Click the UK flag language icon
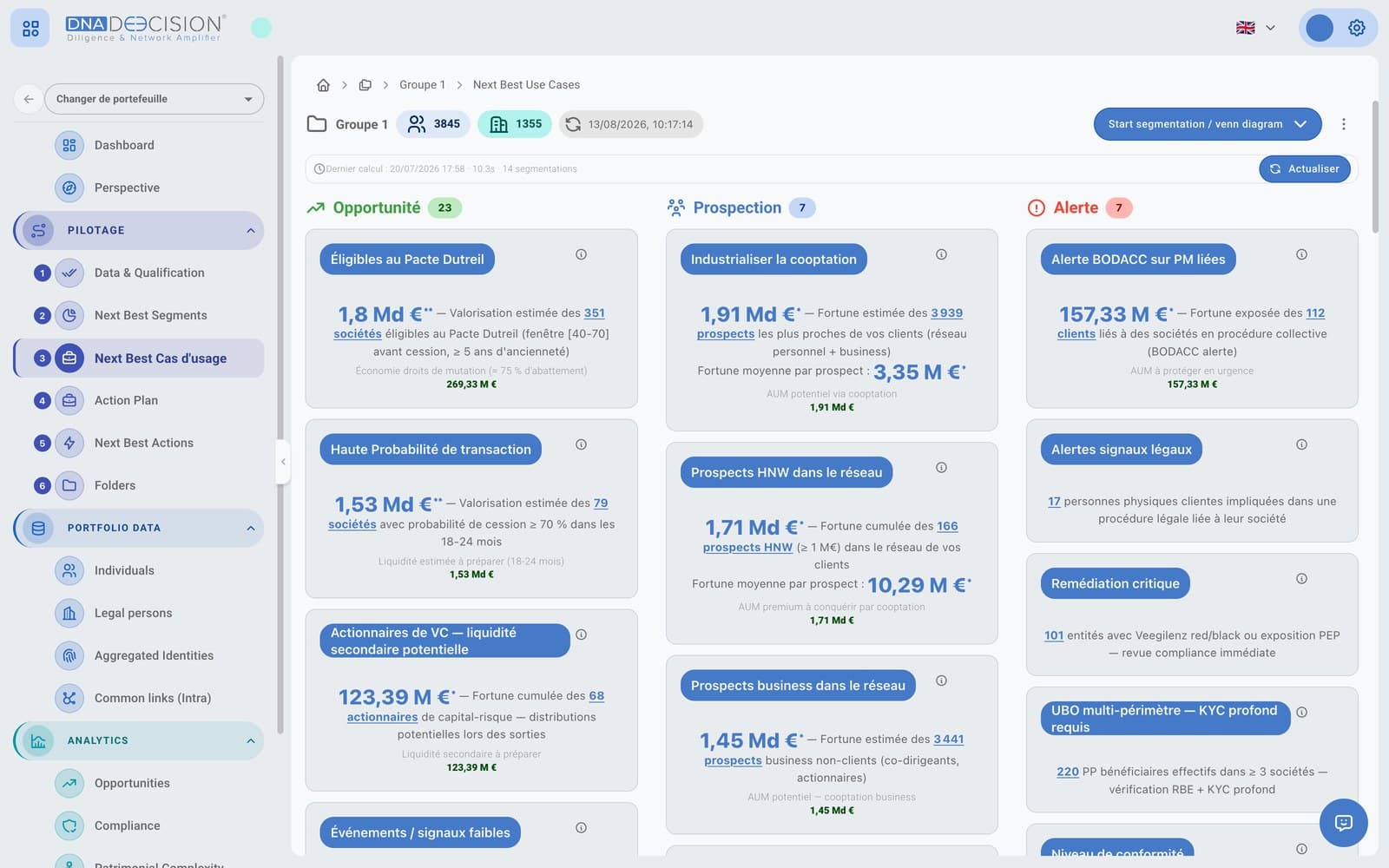The image size is (1389, 868). 1245,28
